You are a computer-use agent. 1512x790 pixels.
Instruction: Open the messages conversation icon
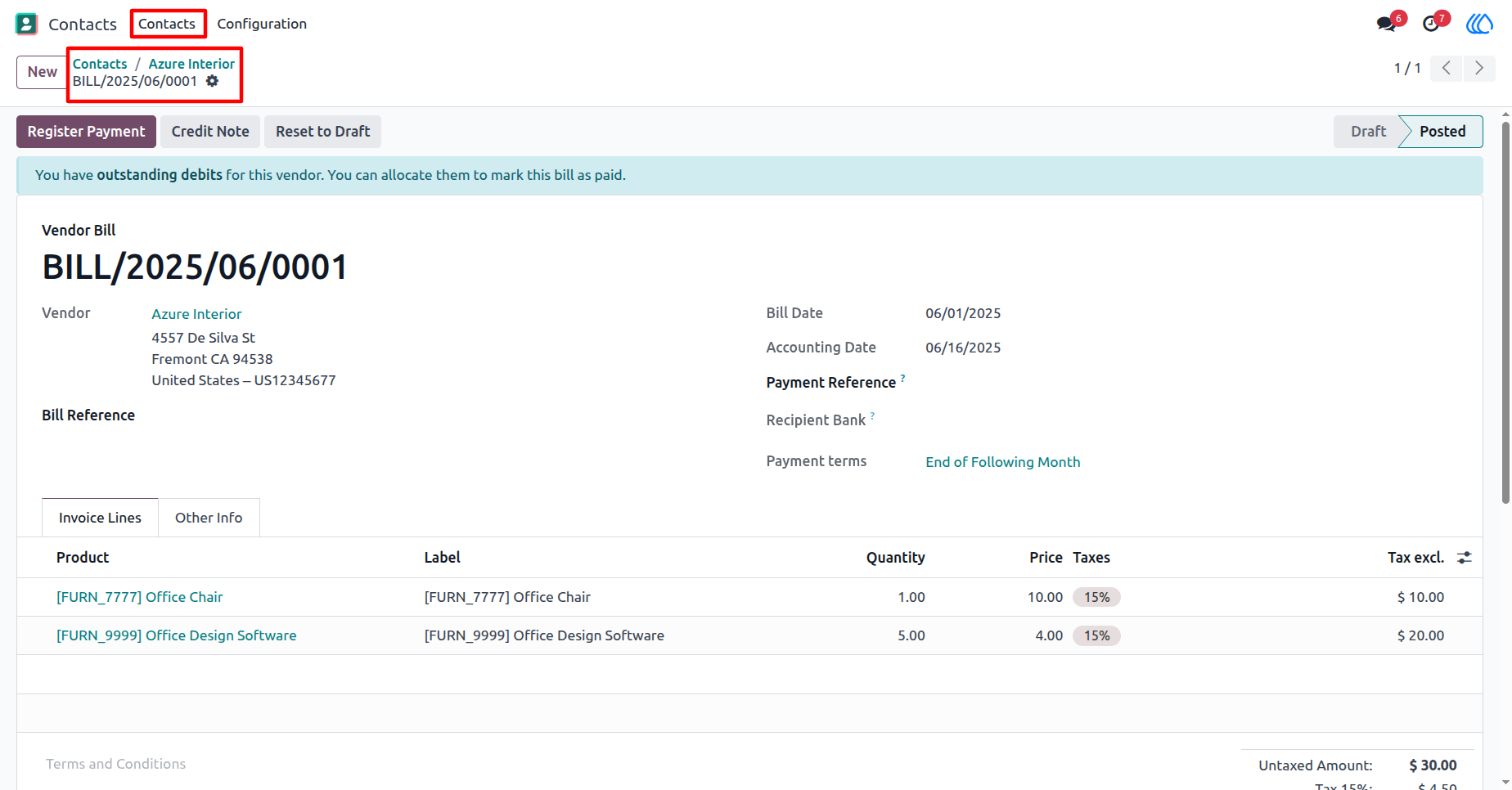point(1386,24)
